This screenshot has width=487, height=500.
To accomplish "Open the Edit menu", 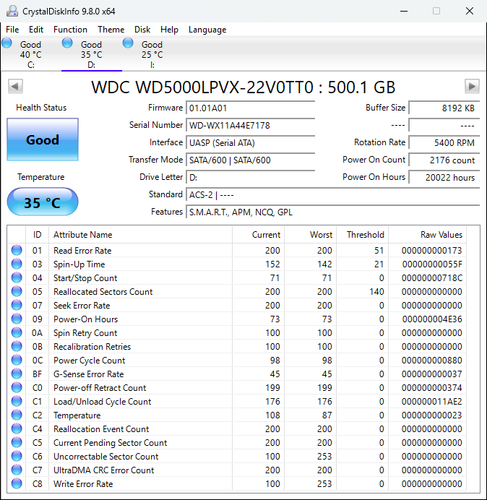I will 36,30.
